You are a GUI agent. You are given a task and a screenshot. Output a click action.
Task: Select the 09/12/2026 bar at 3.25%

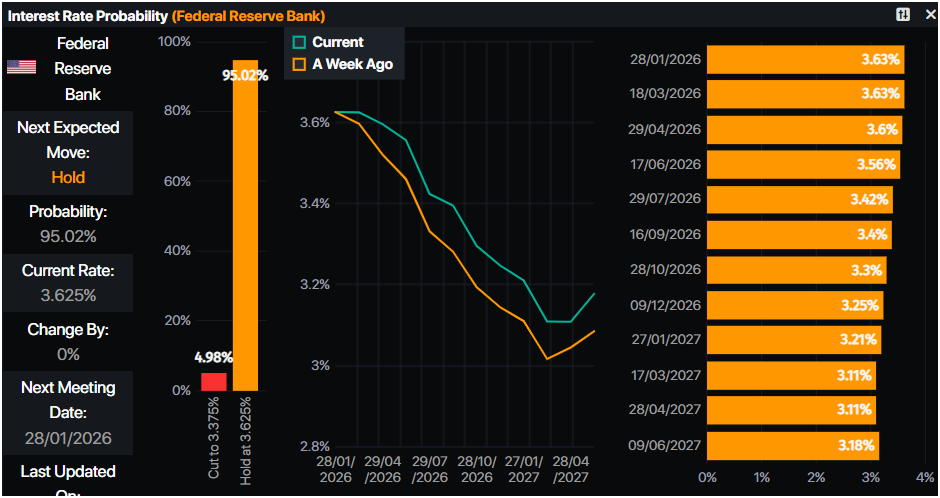tap(795, 305)
